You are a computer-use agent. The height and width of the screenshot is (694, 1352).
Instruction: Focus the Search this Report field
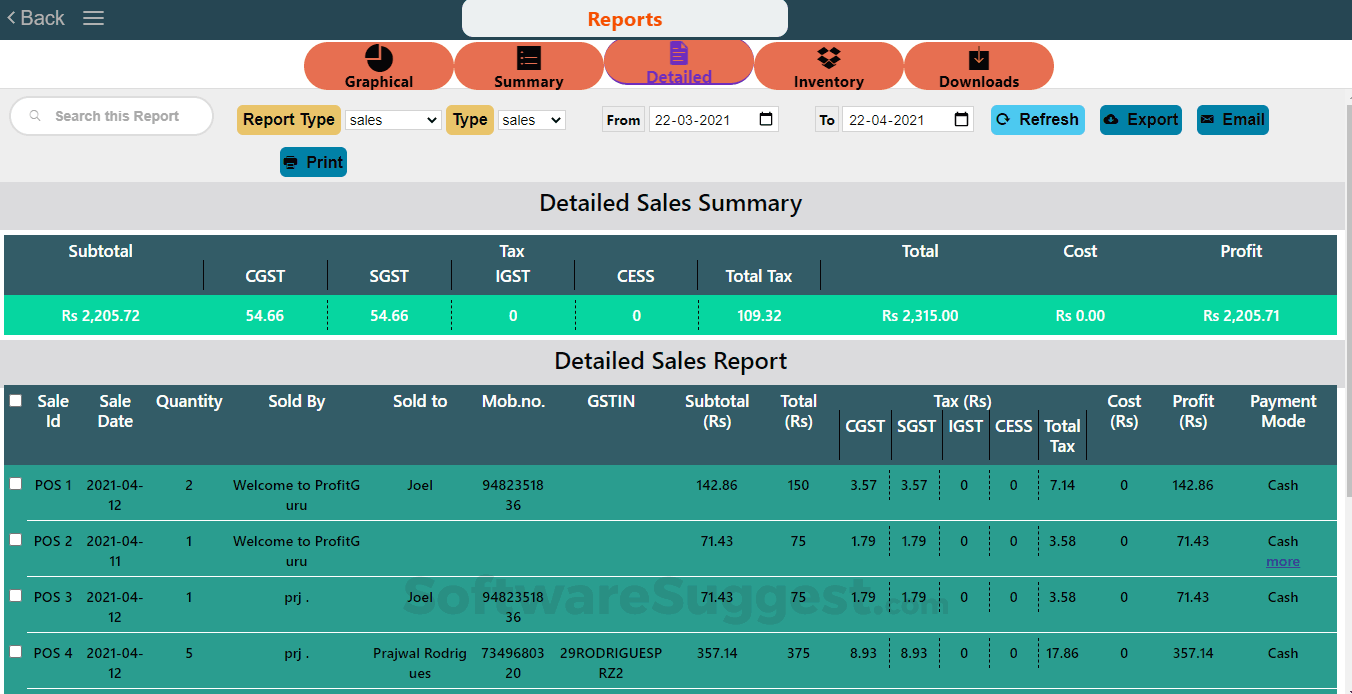click(x=117, y=116)
